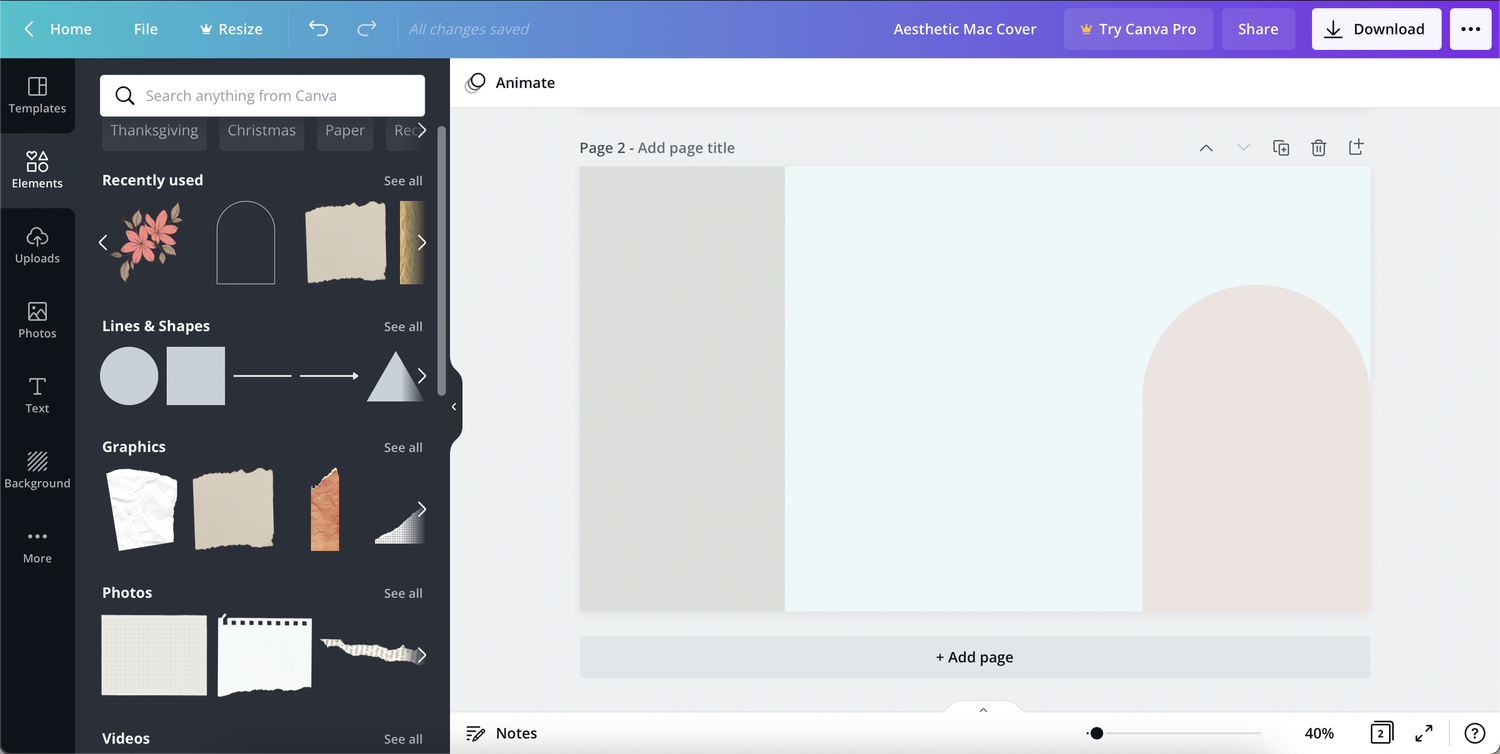
Task: Open the Animate options
Action: coord(510,82)
